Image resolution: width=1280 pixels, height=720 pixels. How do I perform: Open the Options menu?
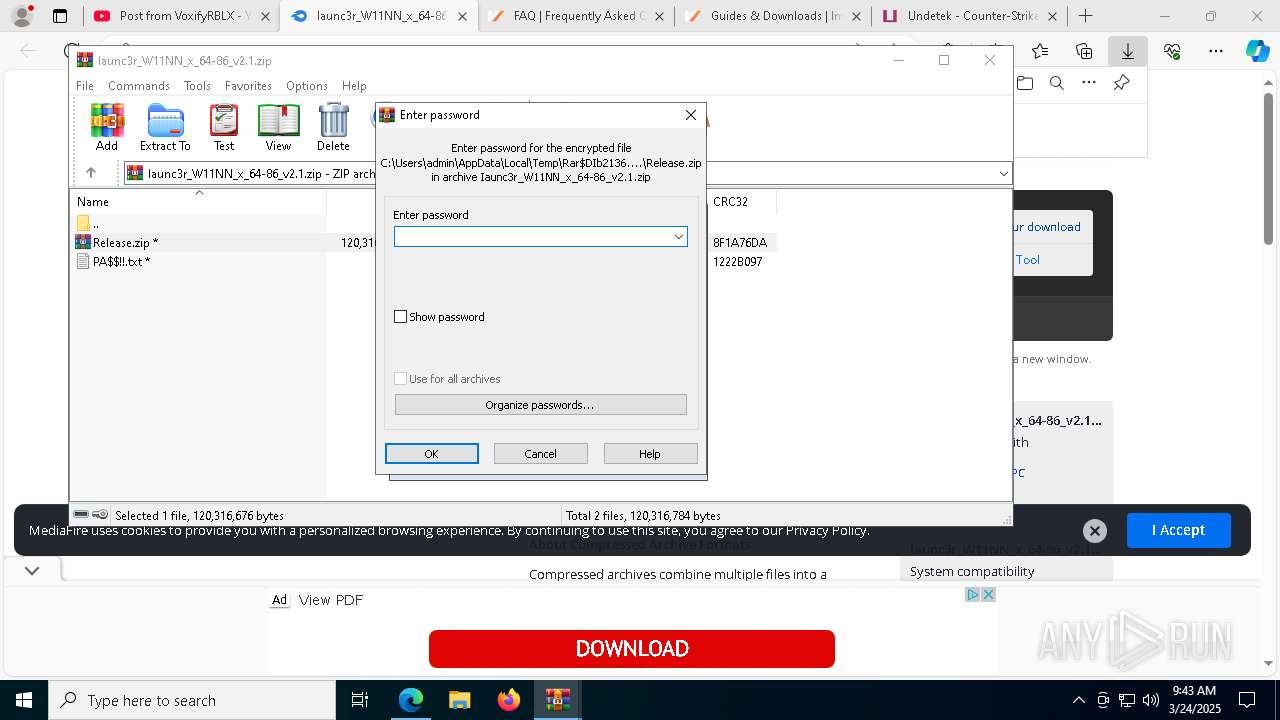[307, 86]
